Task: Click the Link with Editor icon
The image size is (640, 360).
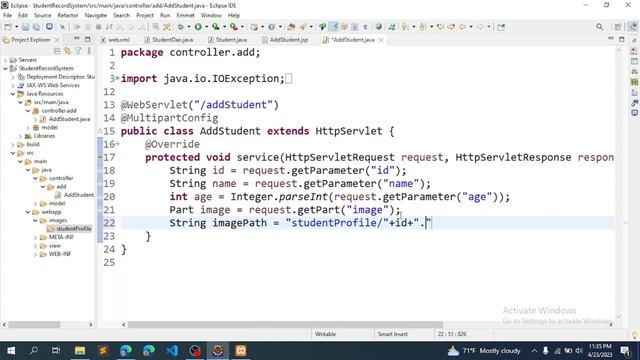Action: coord(67,51)
